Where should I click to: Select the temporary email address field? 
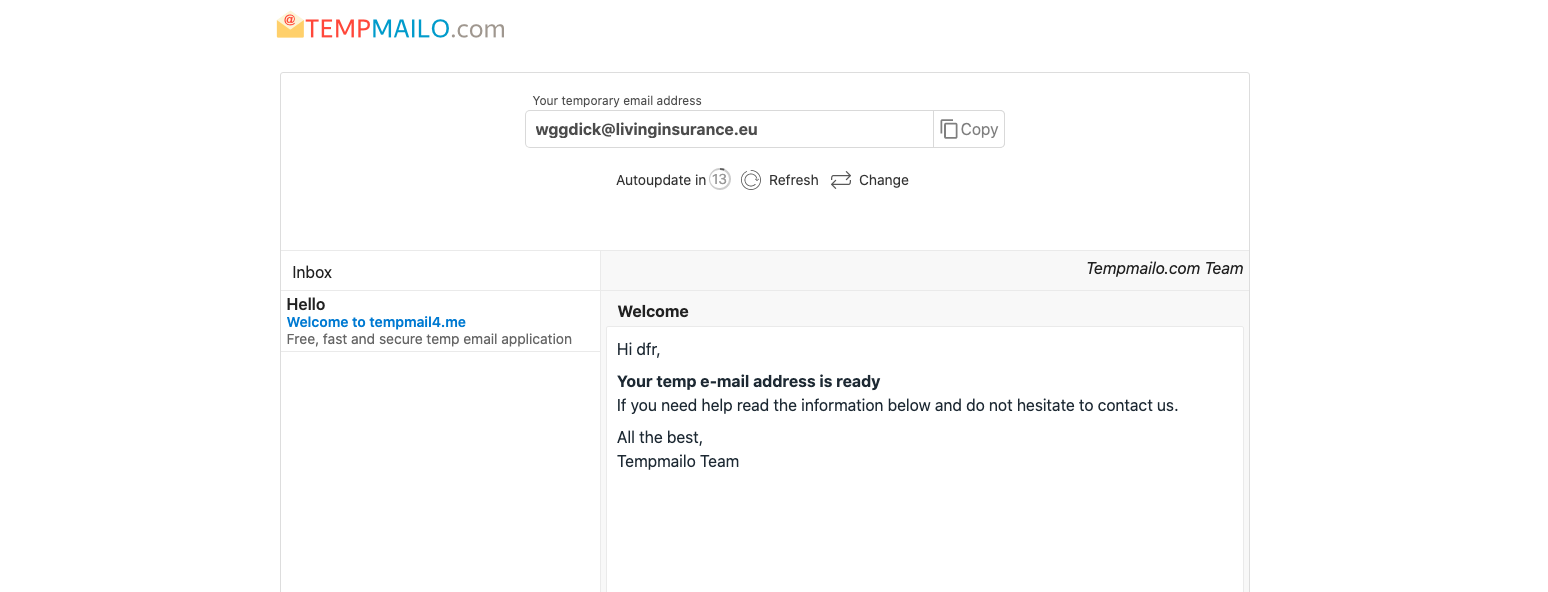coord(729,129)
